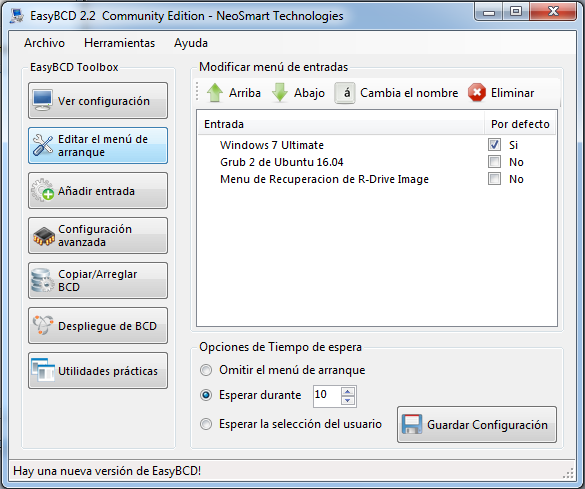Image resolution: width=585 pixels, height=489 pixels.
Task: Click the new EasyBCD version status message
Action: coord(107,471)
